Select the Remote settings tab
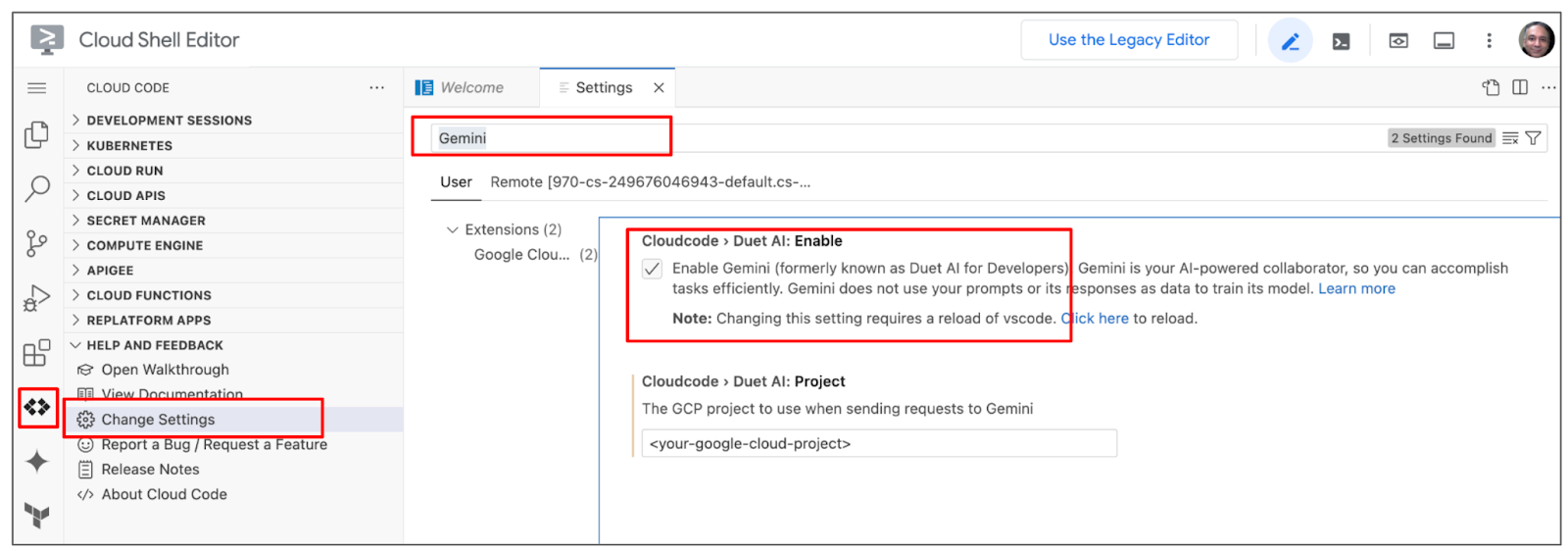This screenshot has height=551, width=1568. (650, 182)
